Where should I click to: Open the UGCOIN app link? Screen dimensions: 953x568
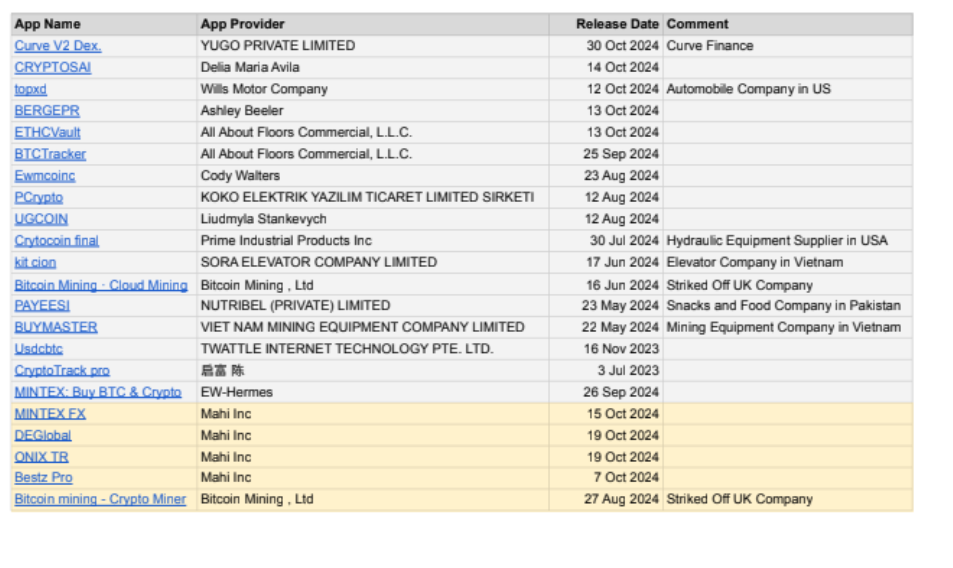click(41, 219)
